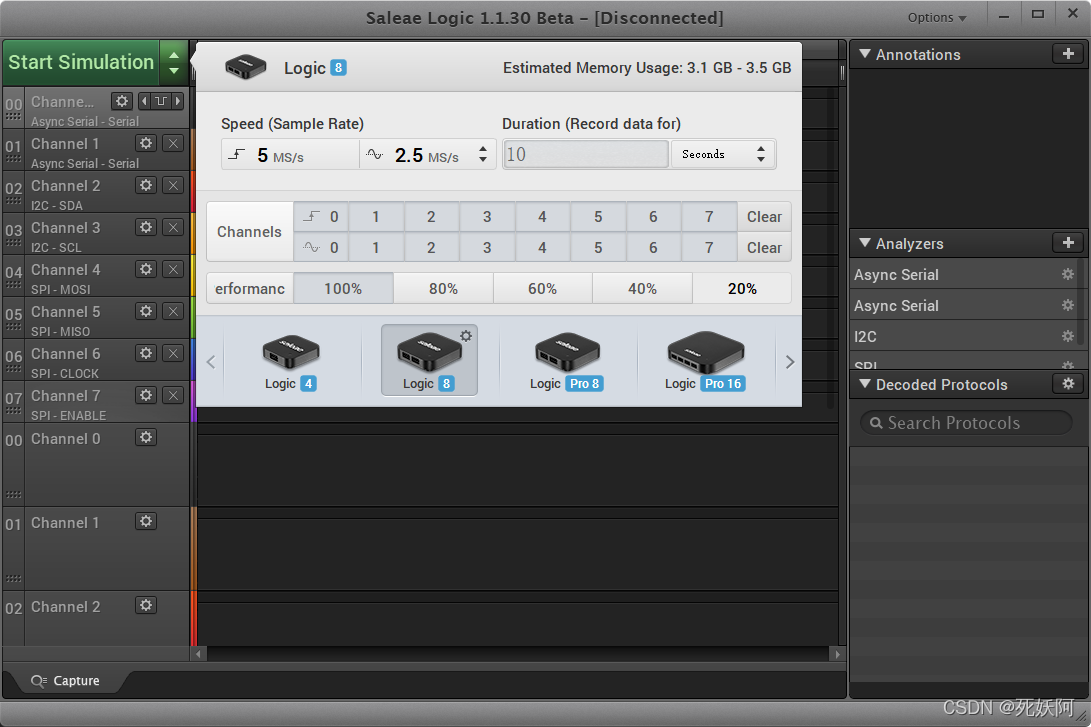
Task: Select the Logic Pro 16 device thumbnail
Action: coord(706,361)
